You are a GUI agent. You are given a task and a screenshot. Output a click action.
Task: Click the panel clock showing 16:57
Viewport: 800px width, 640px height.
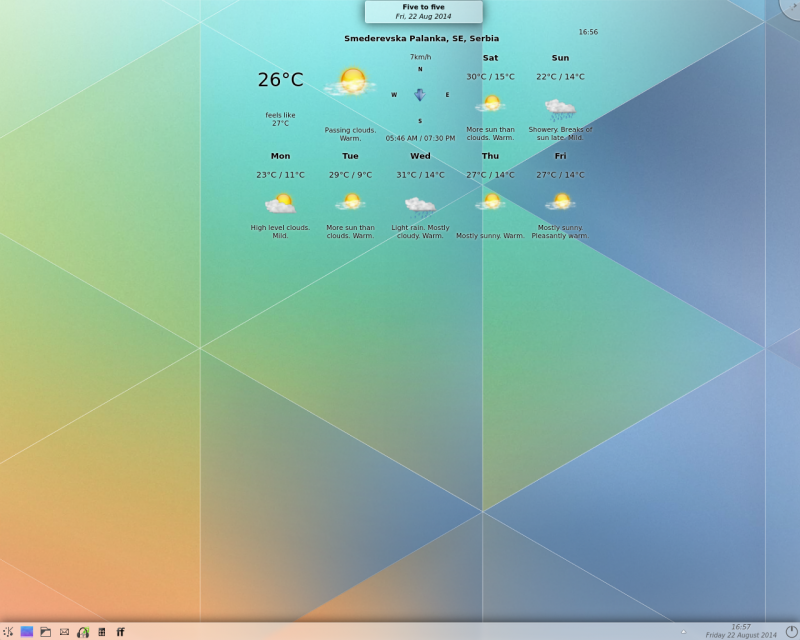741,627
